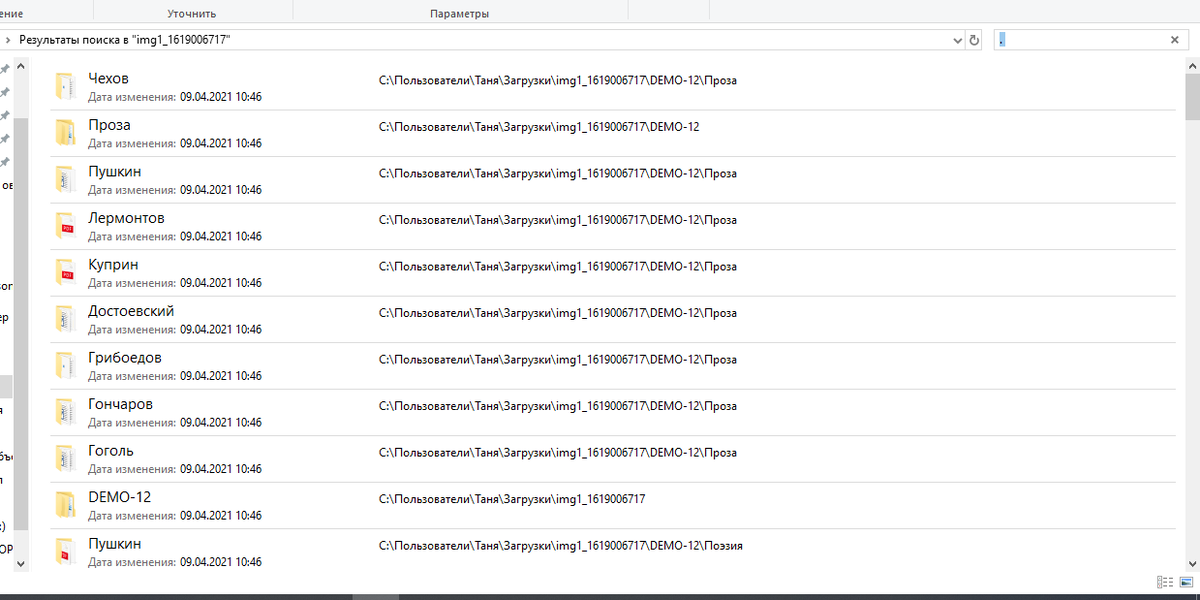Select the DEMO-12 folder name
The width and height of the screenshot is (1200, 600).
[x=119, y=497]
